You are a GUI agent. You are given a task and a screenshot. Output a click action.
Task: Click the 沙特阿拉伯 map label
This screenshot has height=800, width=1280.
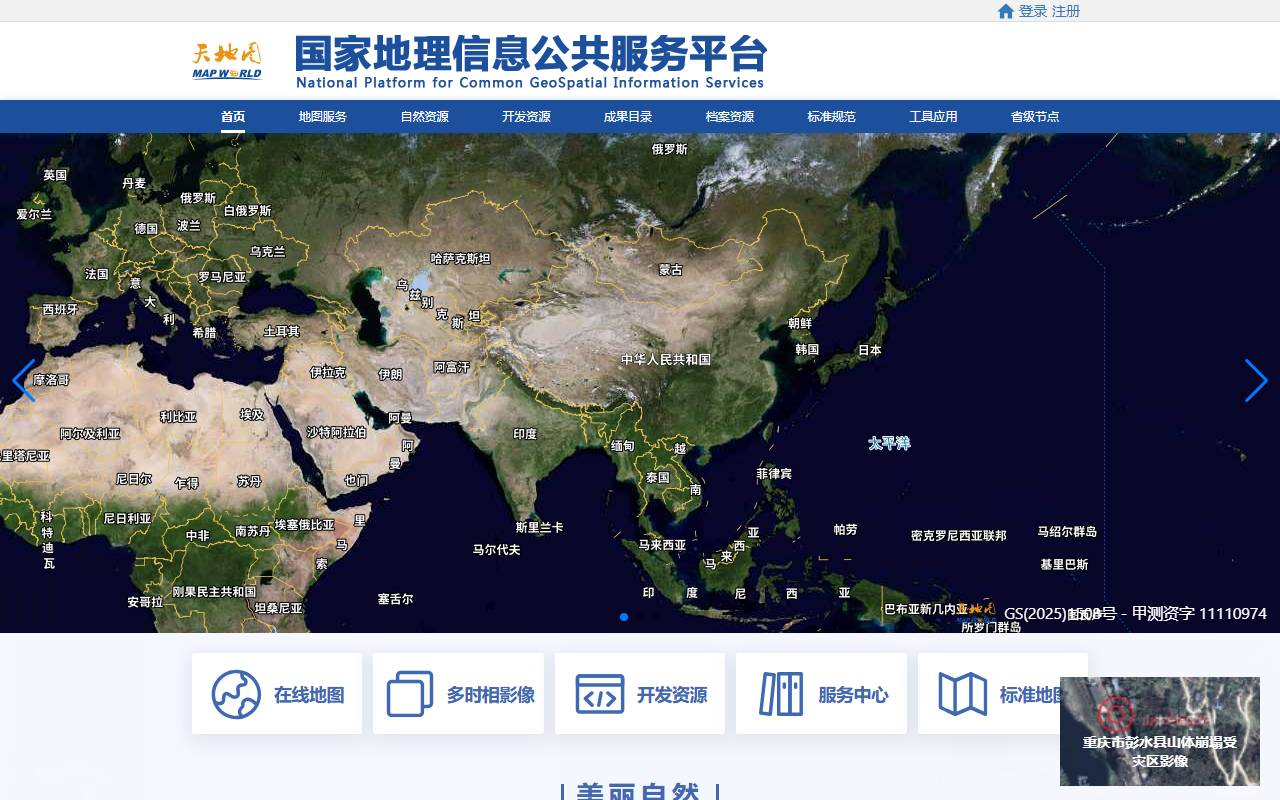(x=336, y=432)
